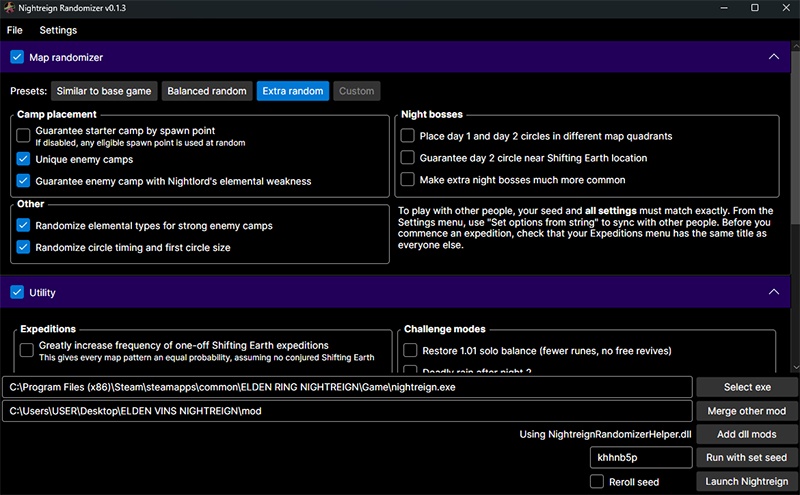Click the vertical scrollbar thumb on the options panel

pyautogui.click(x=795, y=137)
